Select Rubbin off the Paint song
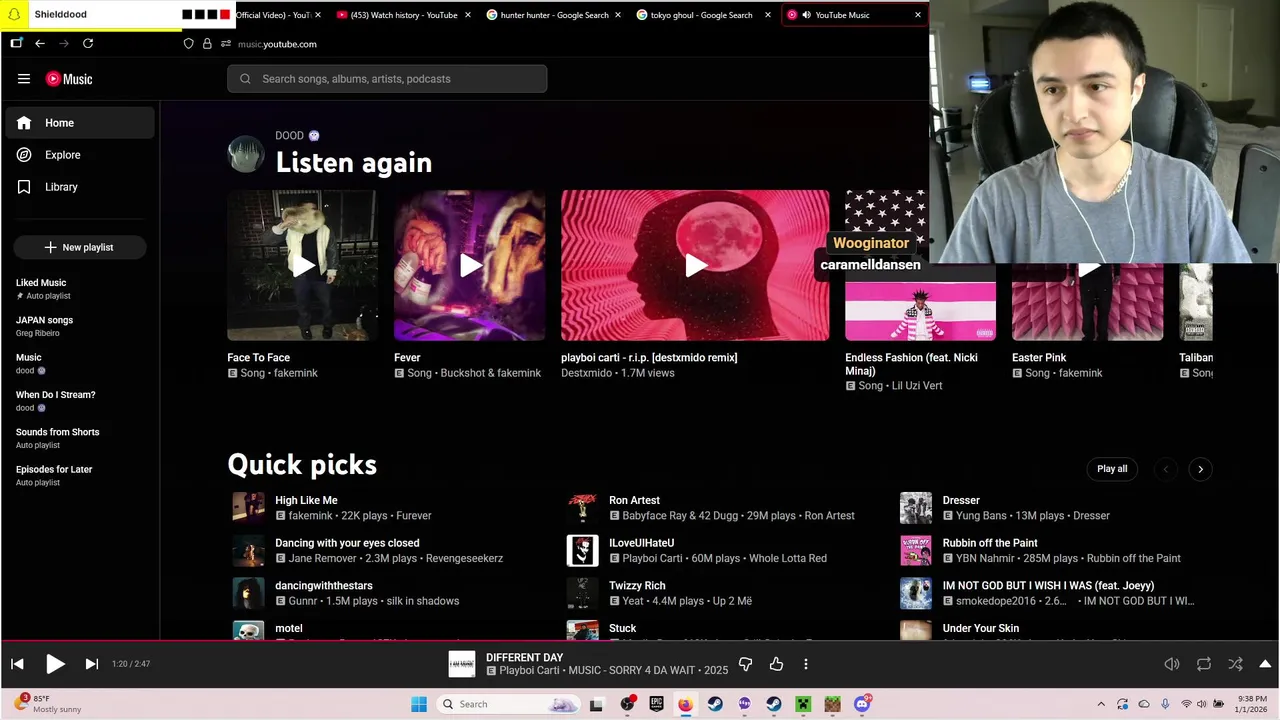Viewport: 1280px width, 720px height. [990, 543]
